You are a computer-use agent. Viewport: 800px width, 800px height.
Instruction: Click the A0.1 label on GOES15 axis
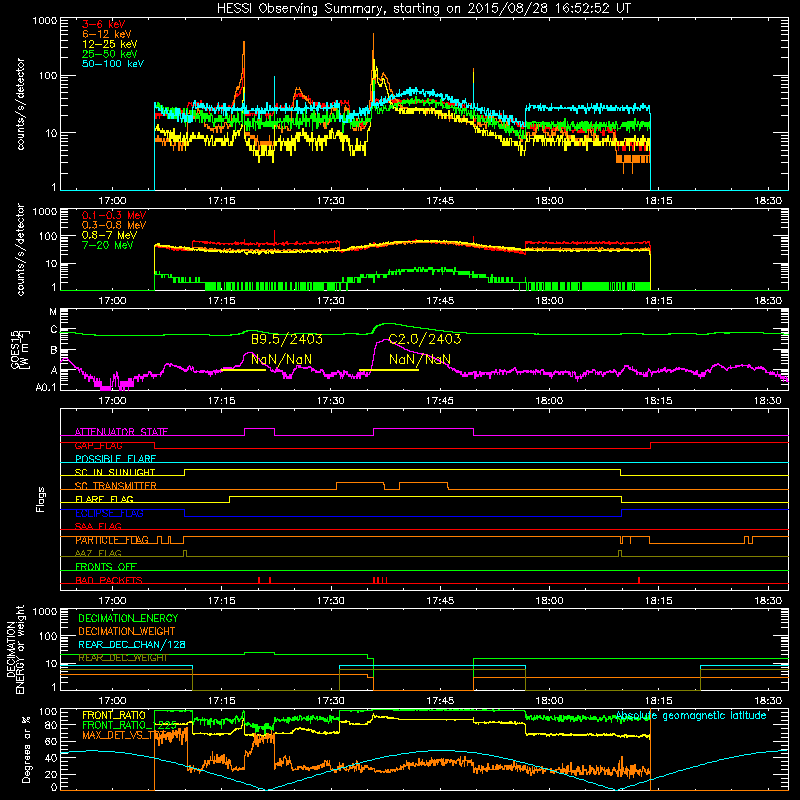click(46, 388)
